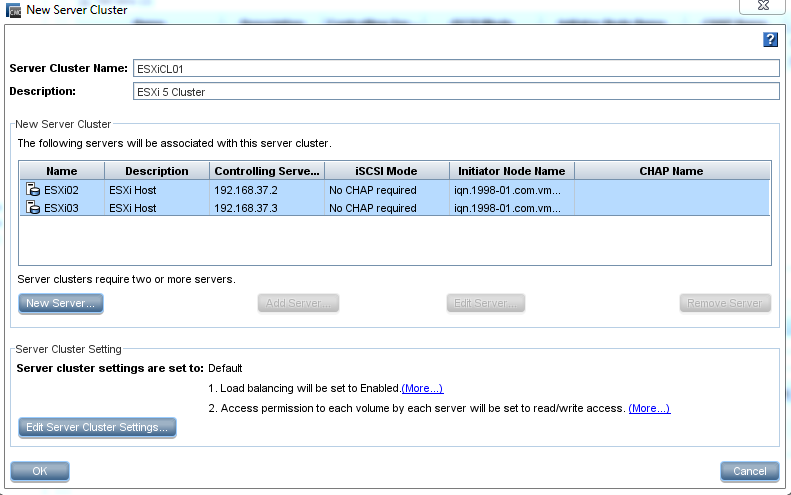Click the app icon in title bar
Image resolution: width=791 pixels, height=495 pixels.
[x=13, y=10]
